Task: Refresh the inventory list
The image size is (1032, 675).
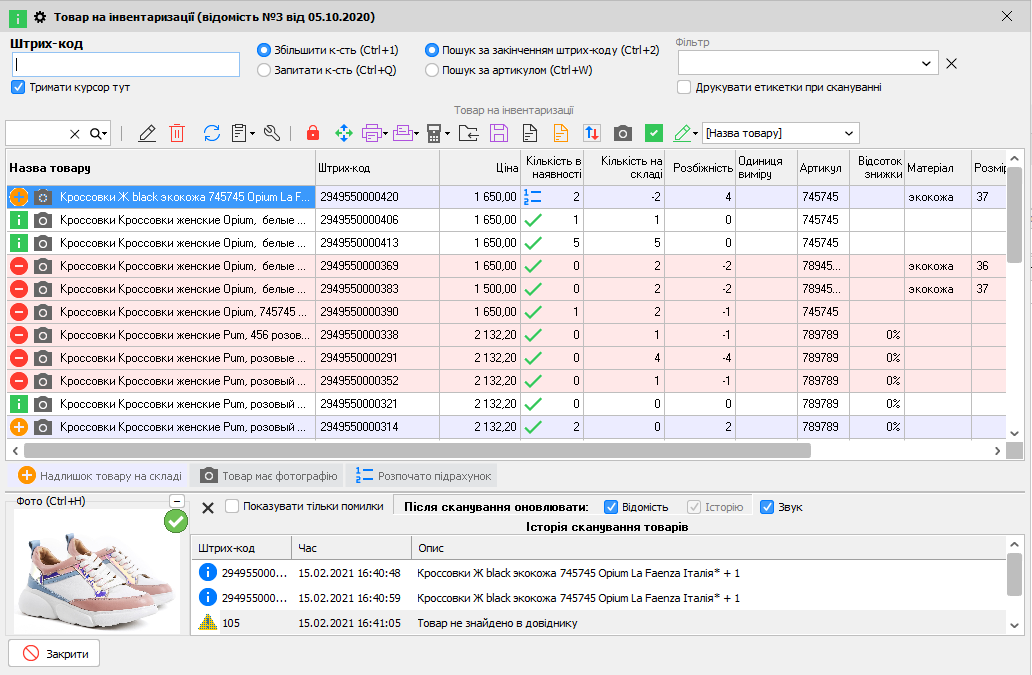Action: (211, 132)
